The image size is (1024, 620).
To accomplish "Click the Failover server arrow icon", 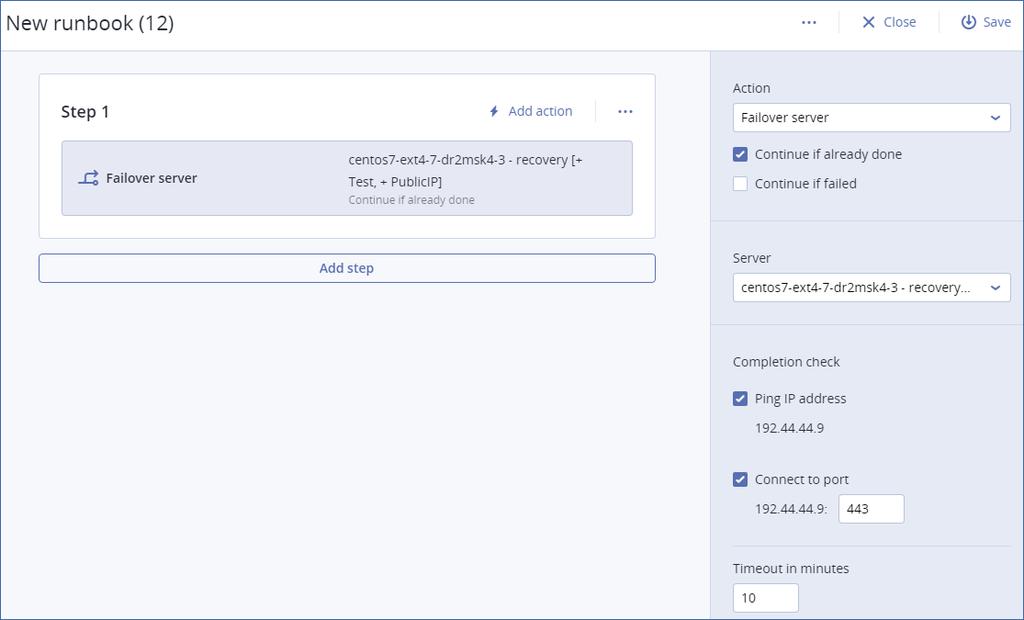I will (88, 178).
